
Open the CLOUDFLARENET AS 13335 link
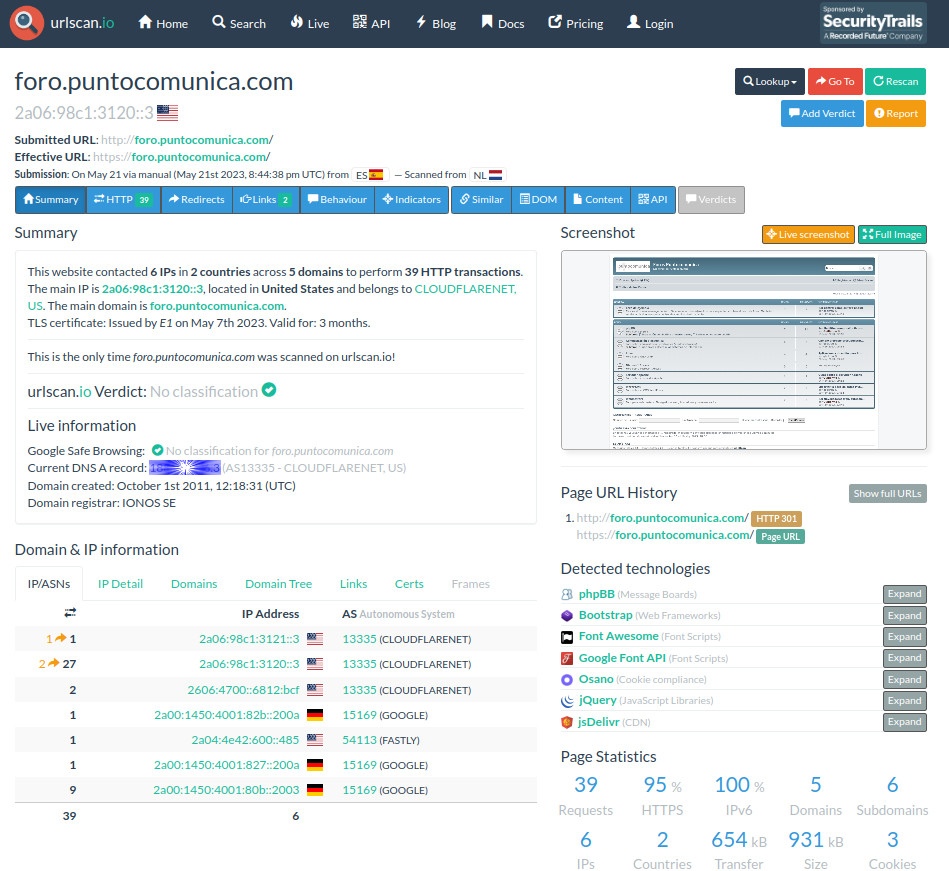pyautogui.click(x=359, y=639)
